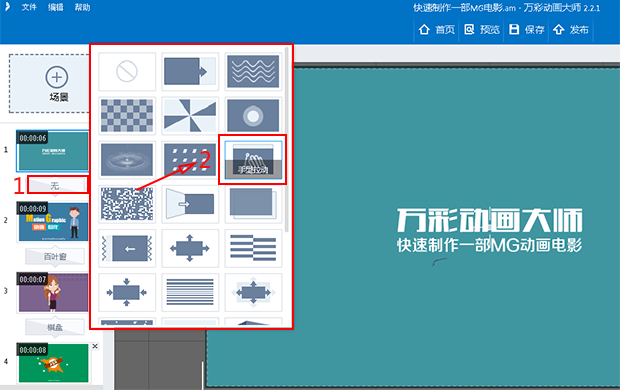Choose the perspective door-swing transition
620x390 pixels.
190,204
